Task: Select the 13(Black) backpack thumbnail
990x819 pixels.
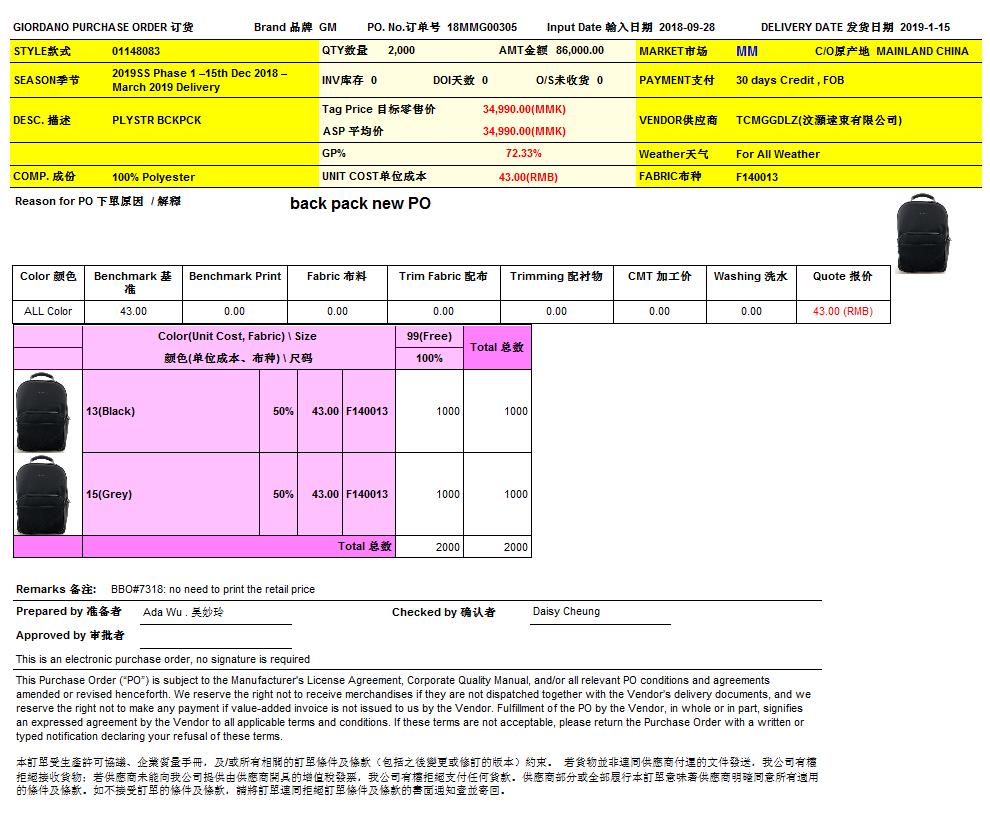Action: click(x=42, y=411)
